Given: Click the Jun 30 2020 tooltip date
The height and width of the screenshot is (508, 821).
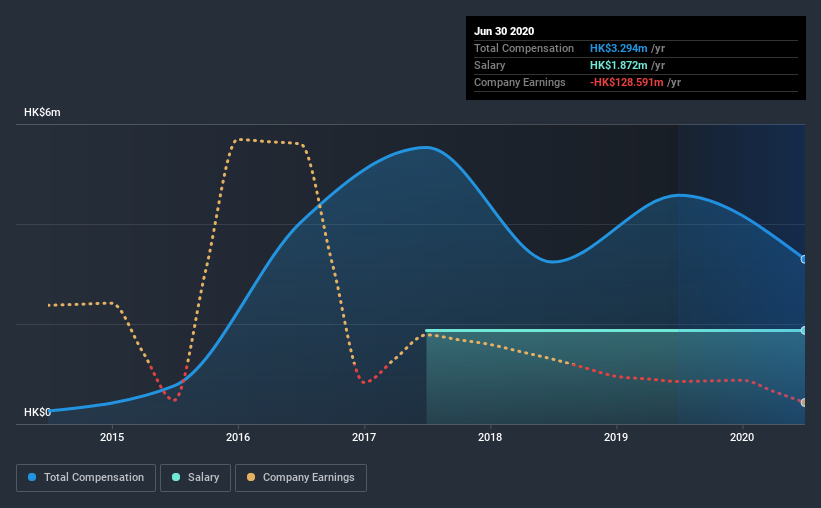Looking at the screenshot, I should (x=504, y=31).
